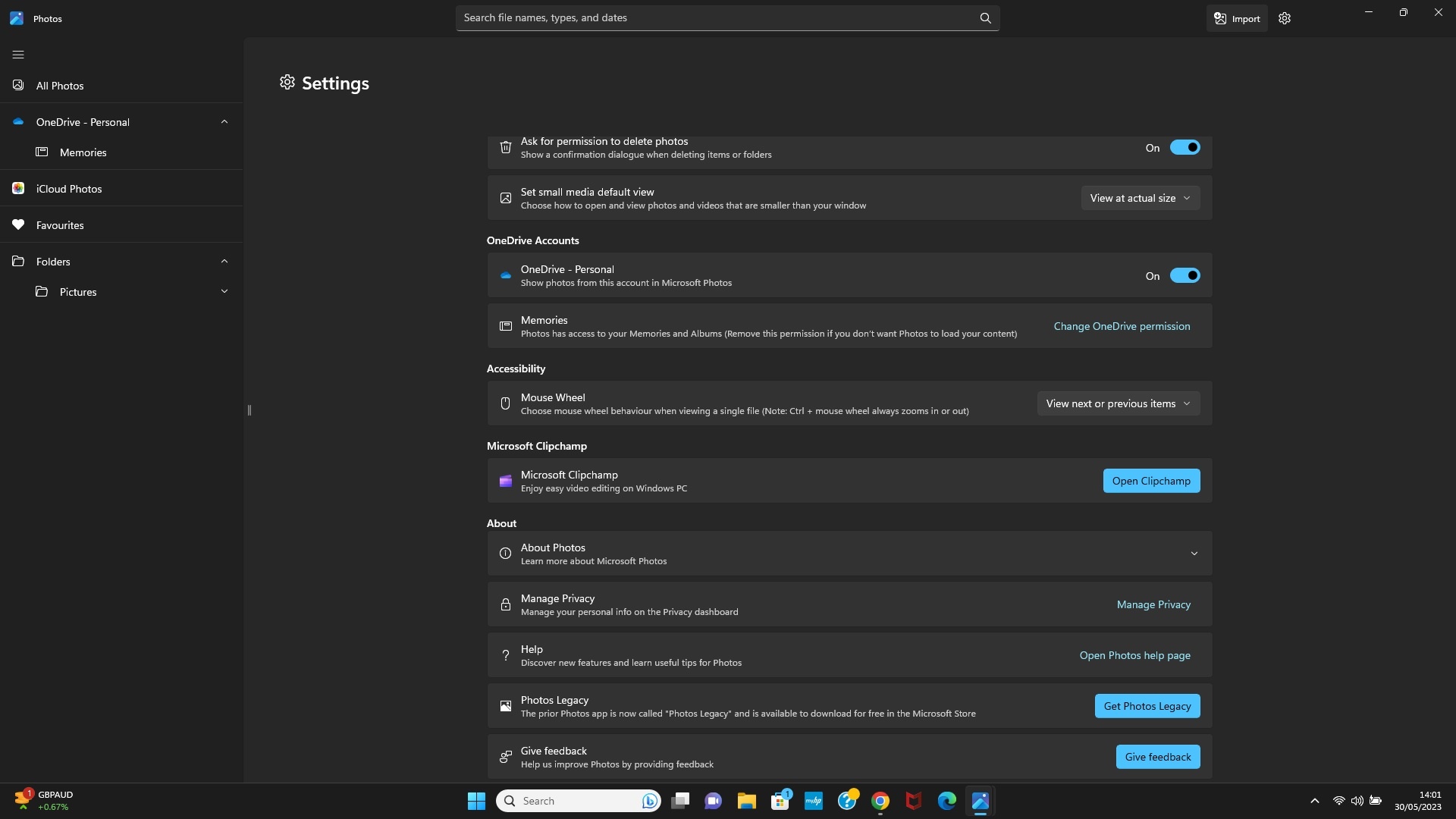Image resolution: width=1456 pixels, height=819 pixels.
Task: Click the taskbar Search box
Action: click(578, 801)
